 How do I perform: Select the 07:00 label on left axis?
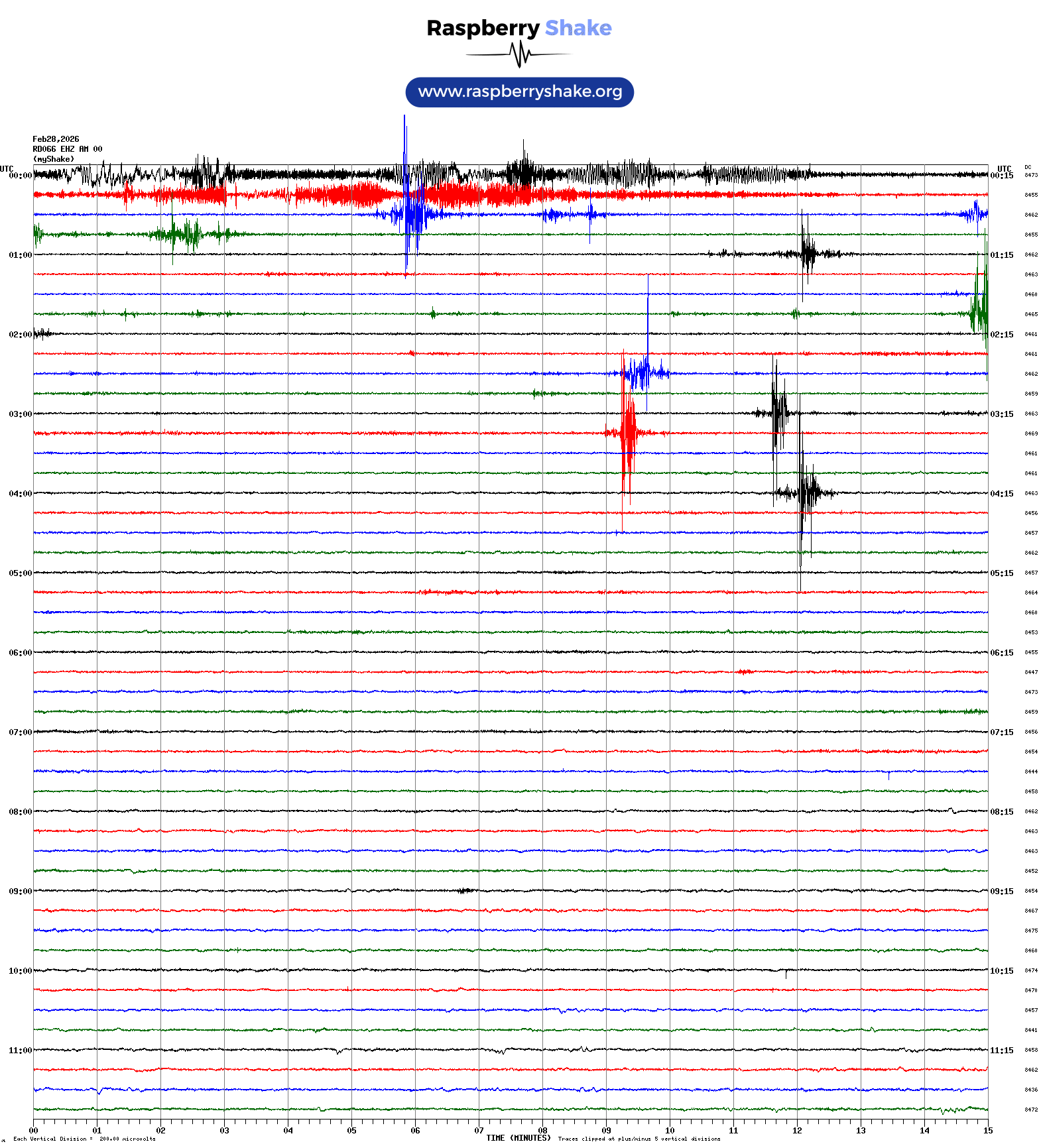tap(20, 732)
